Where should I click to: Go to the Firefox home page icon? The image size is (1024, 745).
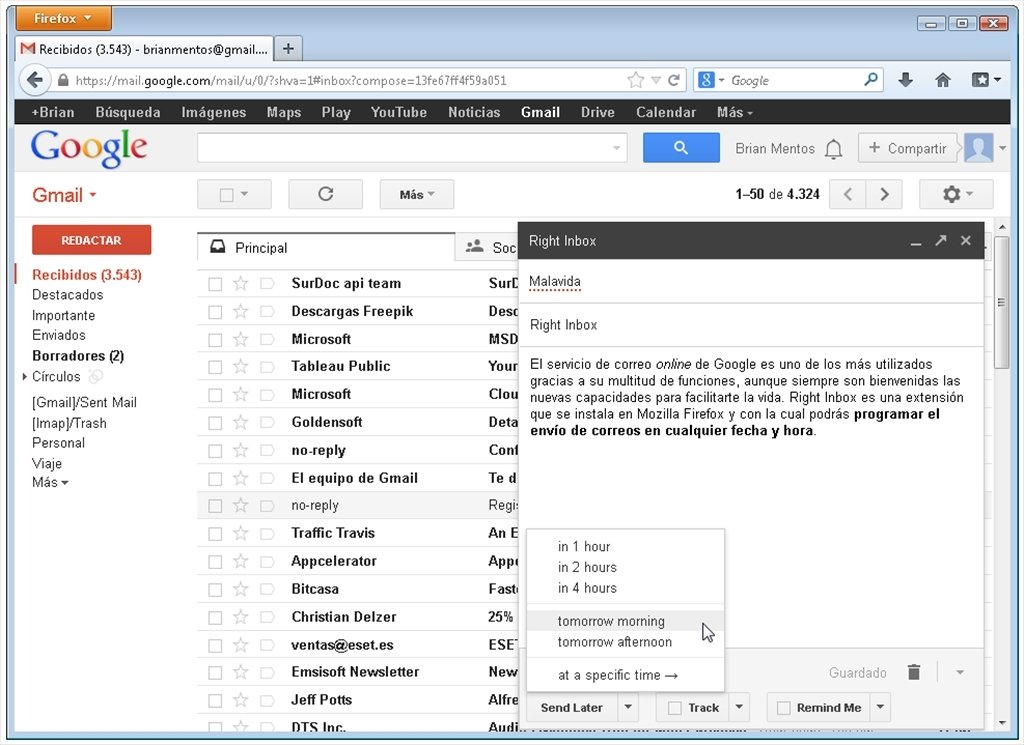pos(942,80)
